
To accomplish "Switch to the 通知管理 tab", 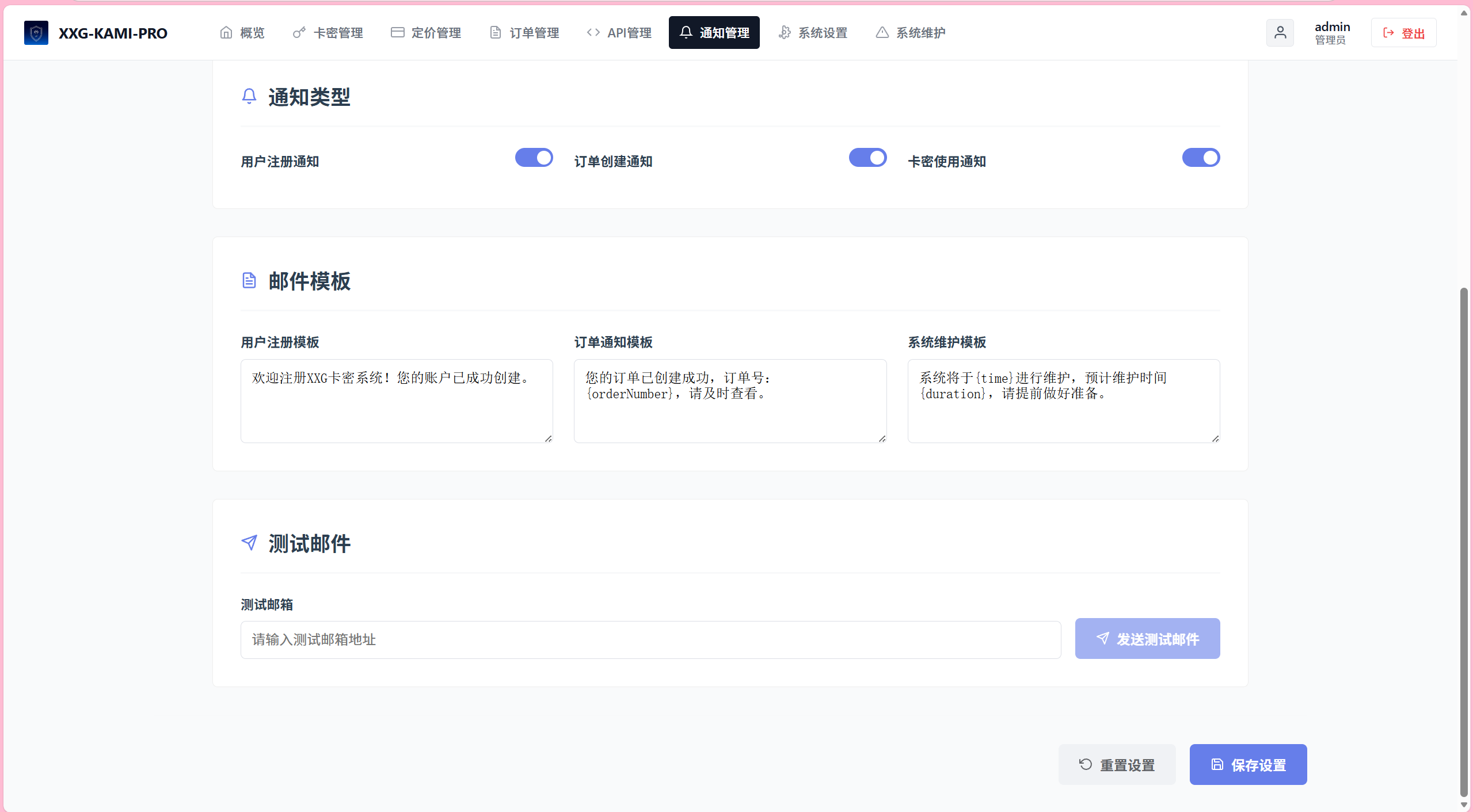I will 714,33.
